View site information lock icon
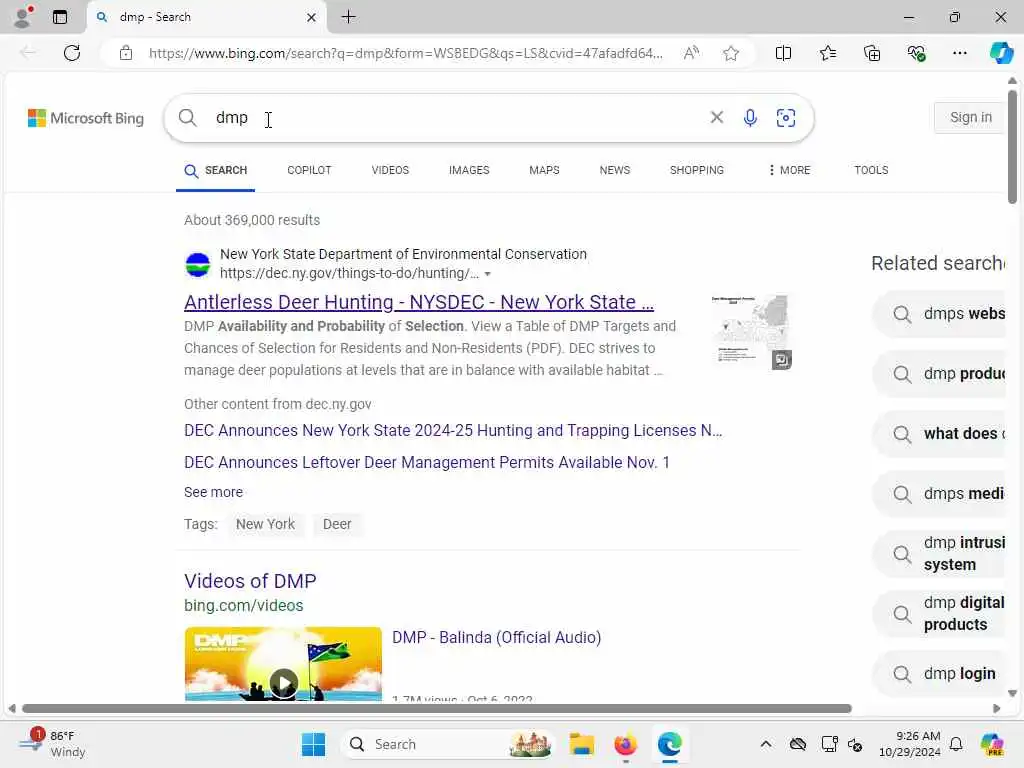The height and width of the screenshot is (768, 1024). (x=126, y=53)
